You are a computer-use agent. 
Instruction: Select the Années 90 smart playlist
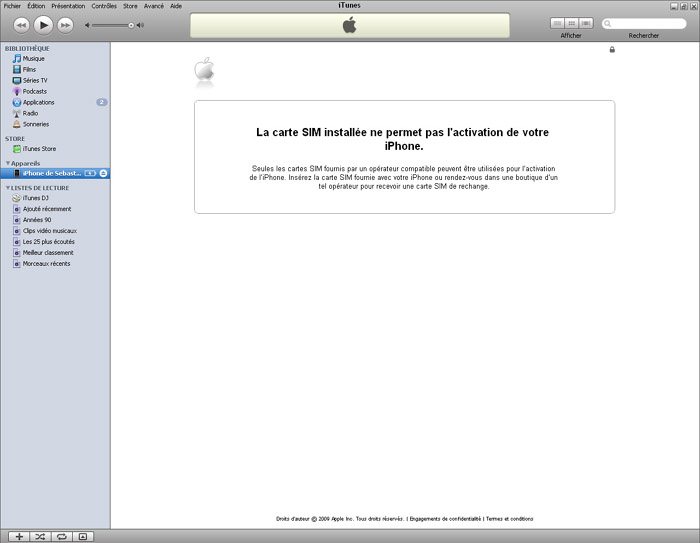(55, 220)
